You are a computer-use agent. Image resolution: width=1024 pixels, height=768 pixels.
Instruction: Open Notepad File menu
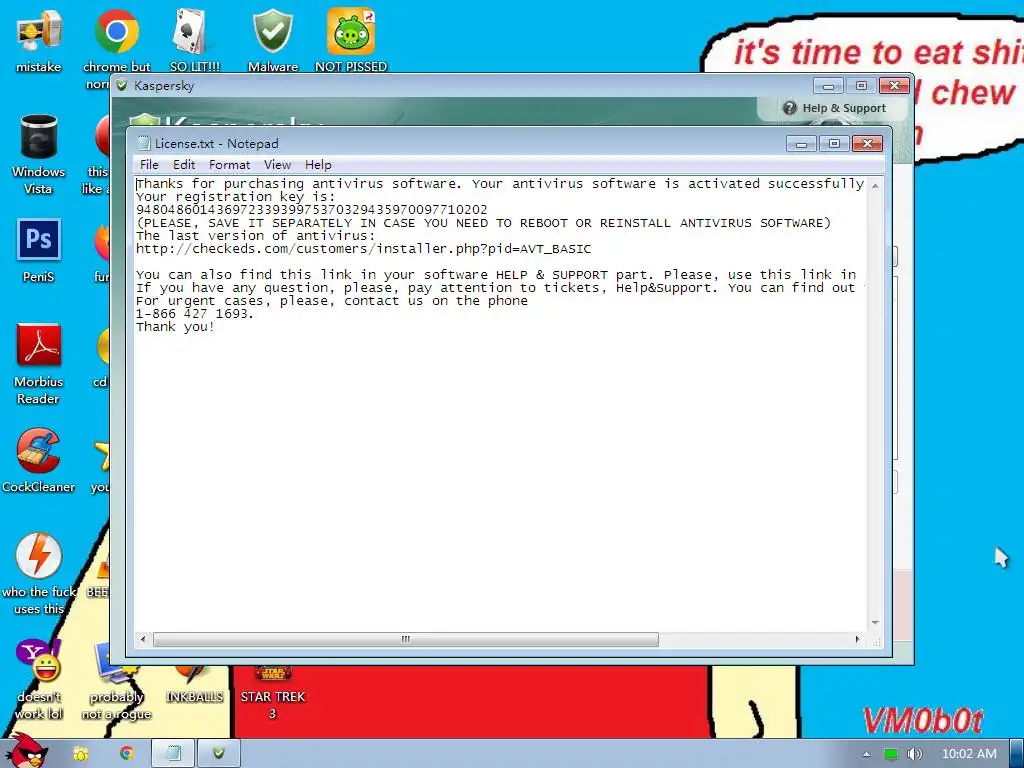coord(149,165)
